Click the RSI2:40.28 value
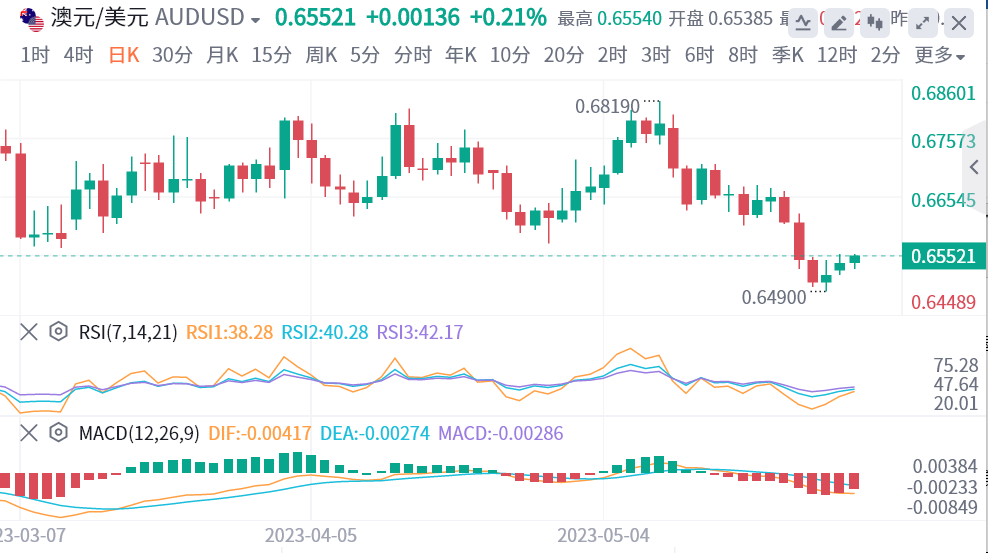 pyautogui.click(x=325, y=332)
